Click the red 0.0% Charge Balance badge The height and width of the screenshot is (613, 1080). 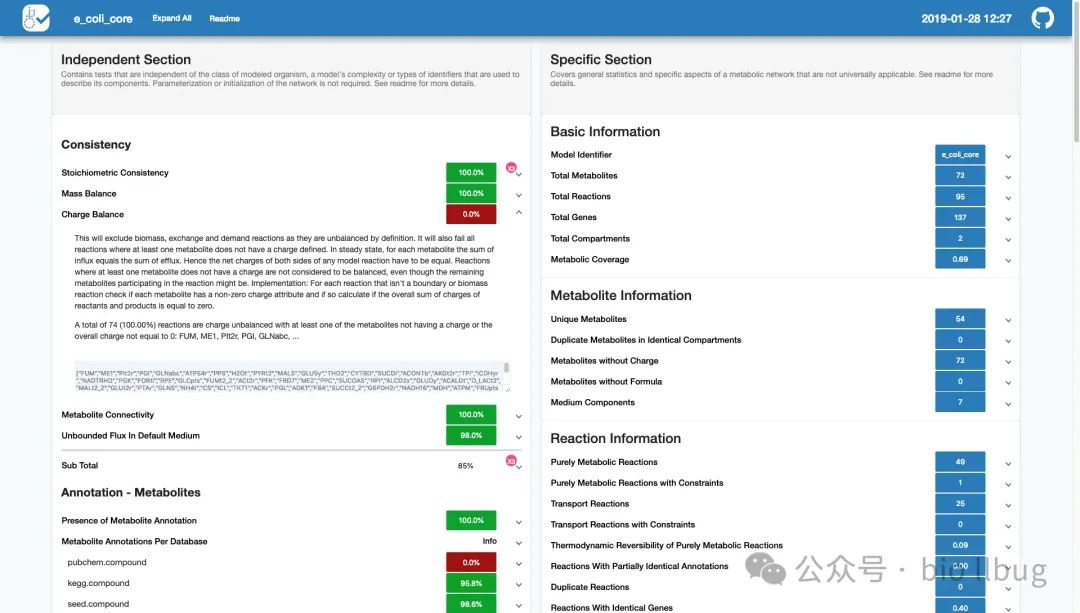point(471,214)
